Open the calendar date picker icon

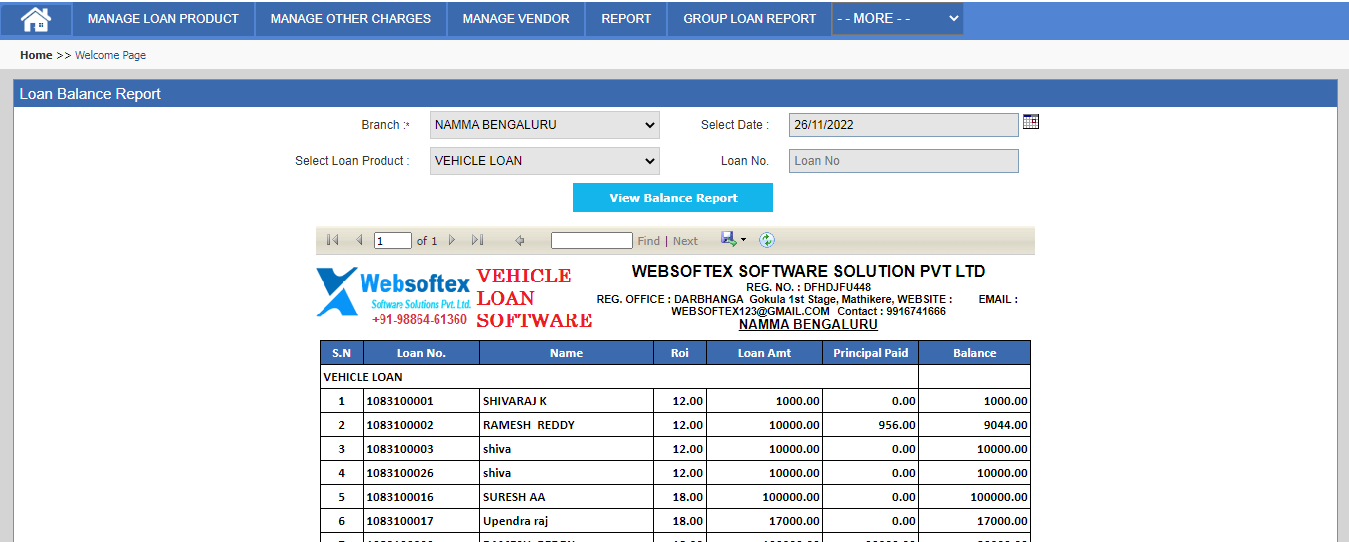(x=1031, y=122)
